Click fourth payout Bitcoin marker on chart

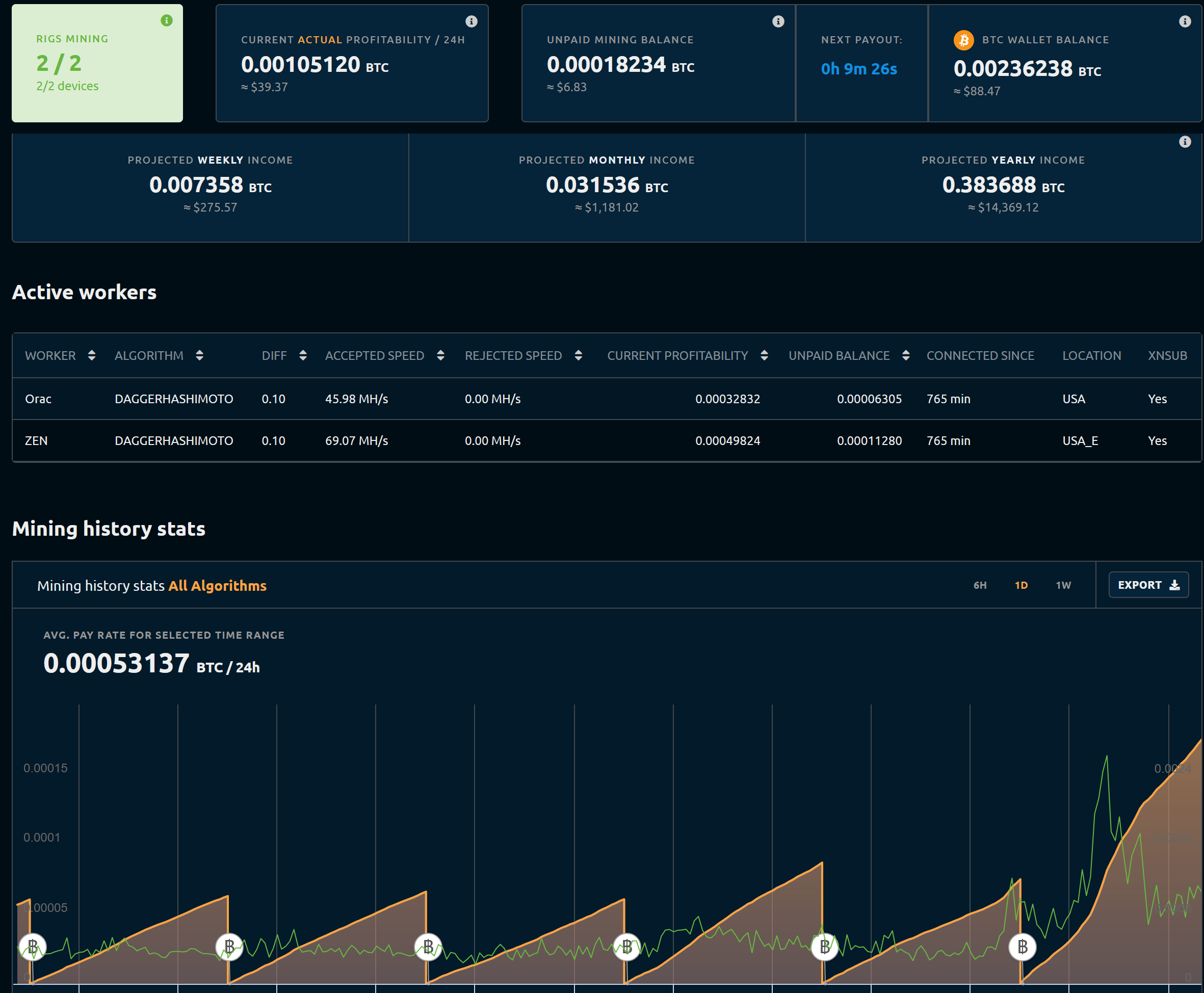pos(627,947)
